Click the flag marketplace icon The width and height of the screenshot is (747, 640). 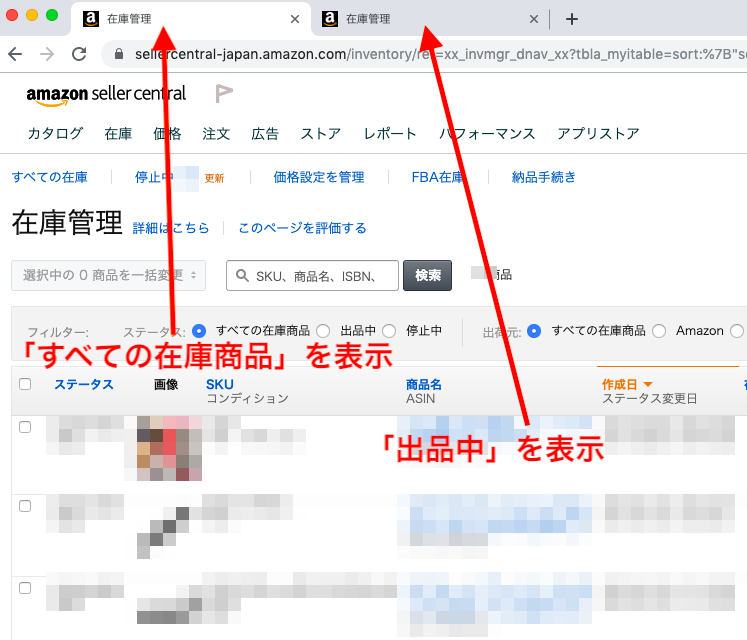(x=223, y=93)
